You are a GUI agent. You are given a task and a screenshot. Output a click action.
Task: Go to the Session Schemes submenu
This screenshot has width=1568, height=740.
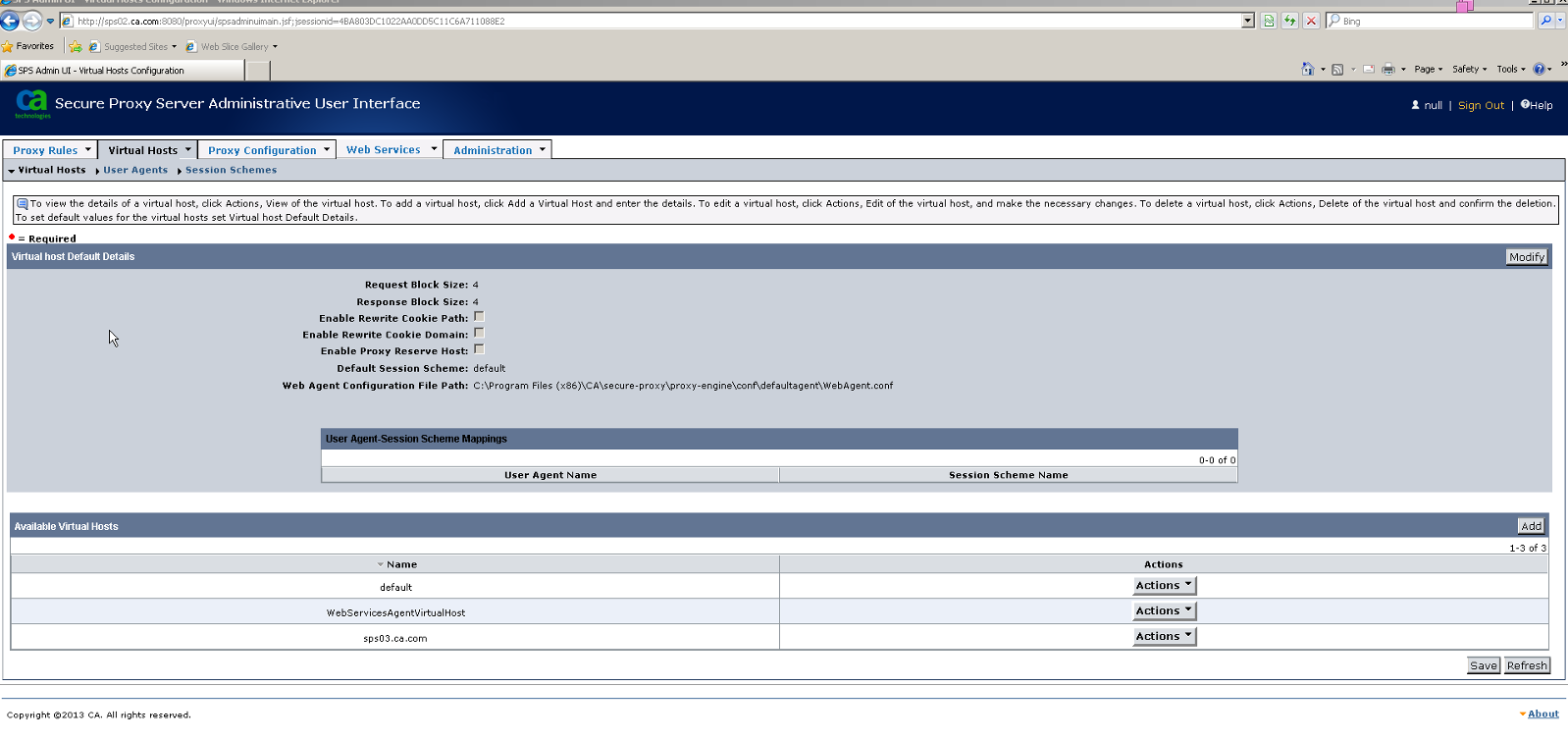click(231, 170)
